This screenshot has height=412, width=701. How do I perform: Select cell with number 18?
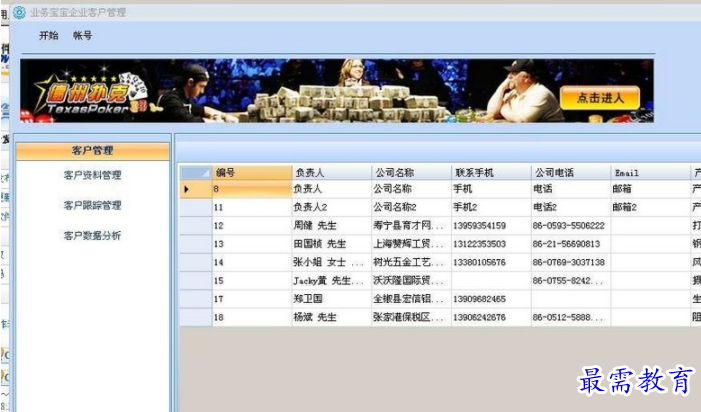252,317
